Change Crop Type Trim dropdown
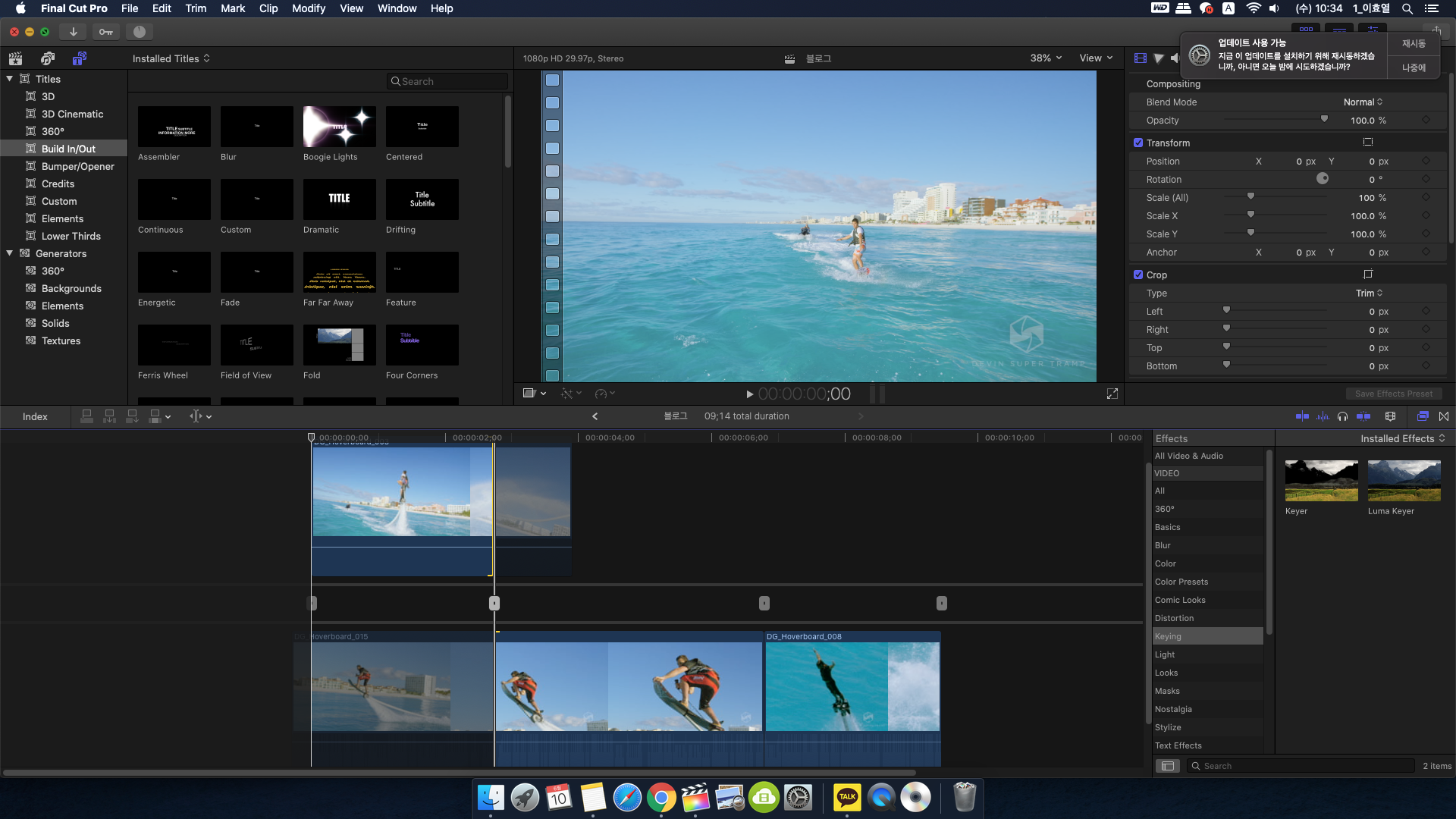The image size is (1456, 819). click(x=1369, y=293)
